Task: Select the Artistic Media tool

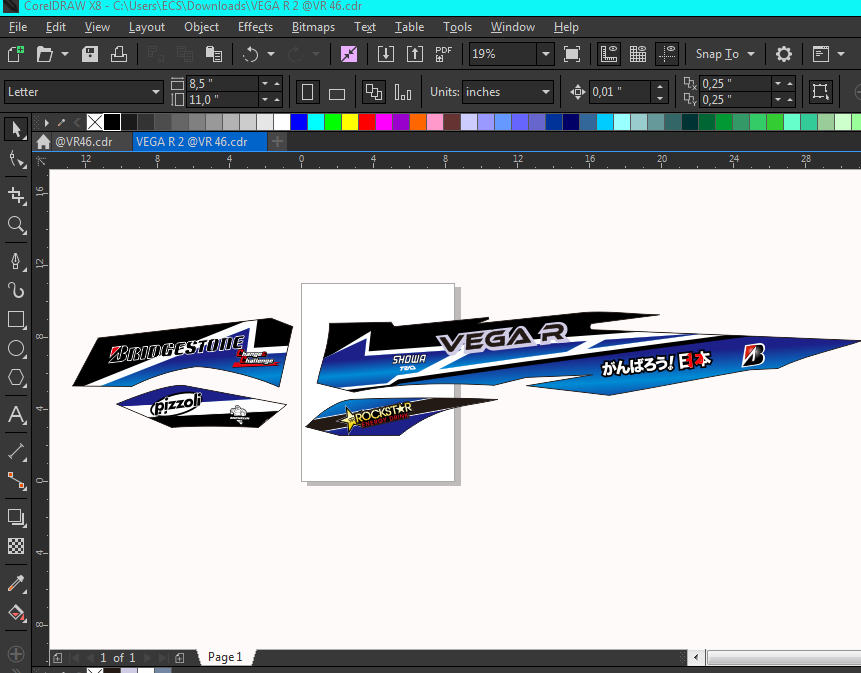Action: pyautogui.click(x=15, y=290)
